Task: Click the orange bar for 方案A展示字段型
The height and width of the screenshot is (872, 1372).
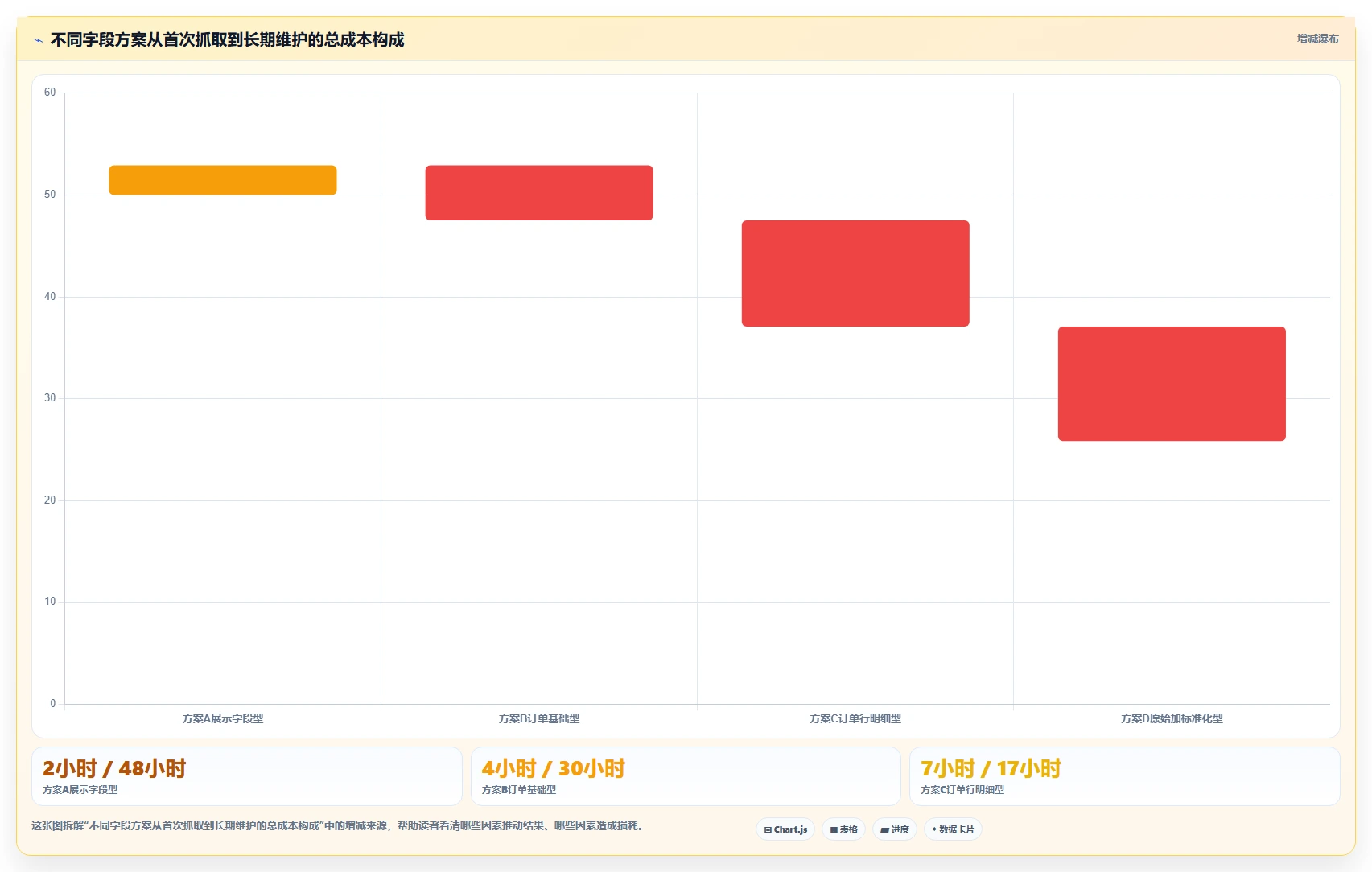Action: [x=223, y=180]
